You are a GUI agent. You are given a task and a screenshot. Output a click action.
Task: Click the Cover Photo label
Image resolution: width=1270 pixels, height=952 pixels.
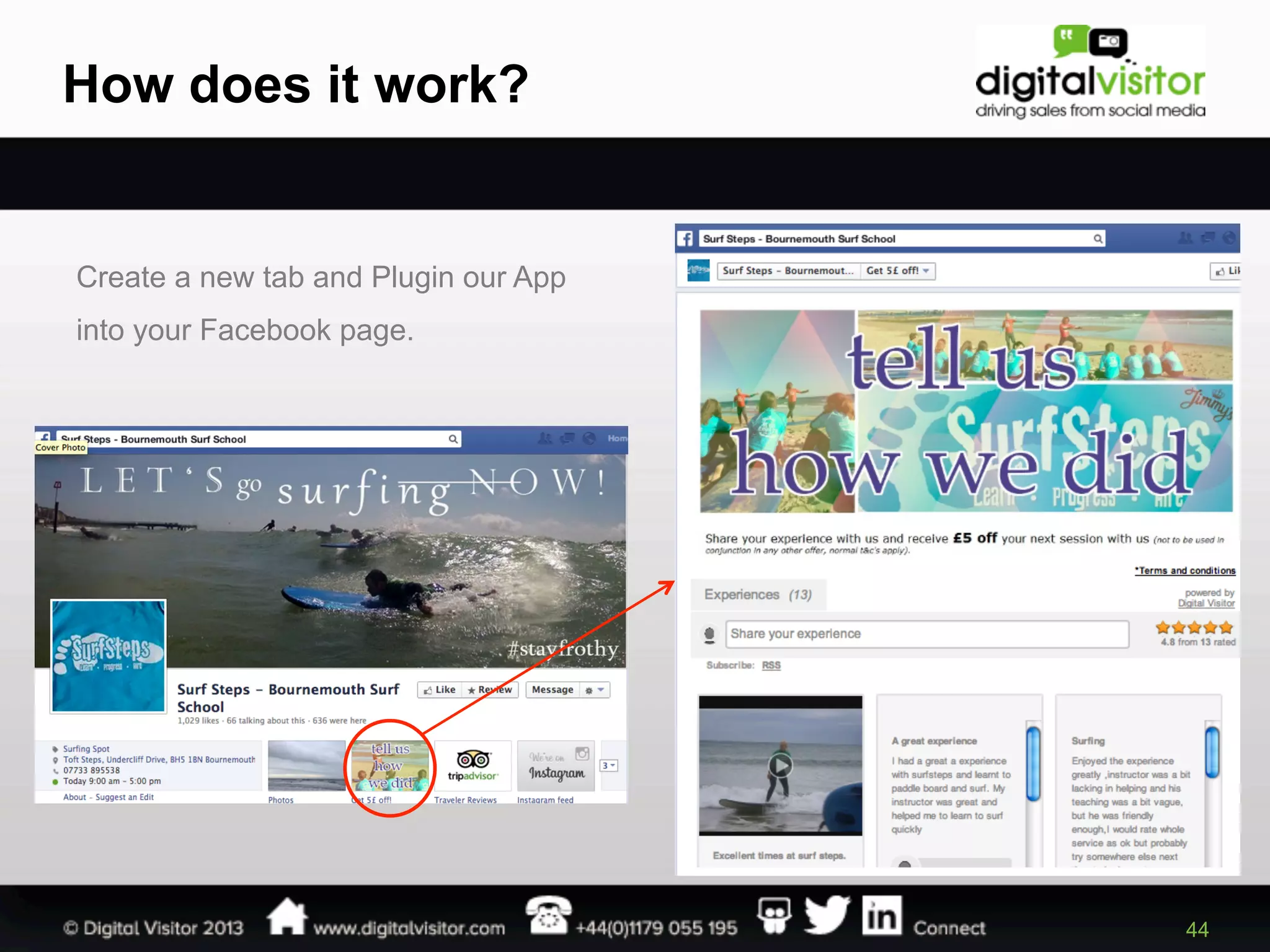click(x=60, y=447)
